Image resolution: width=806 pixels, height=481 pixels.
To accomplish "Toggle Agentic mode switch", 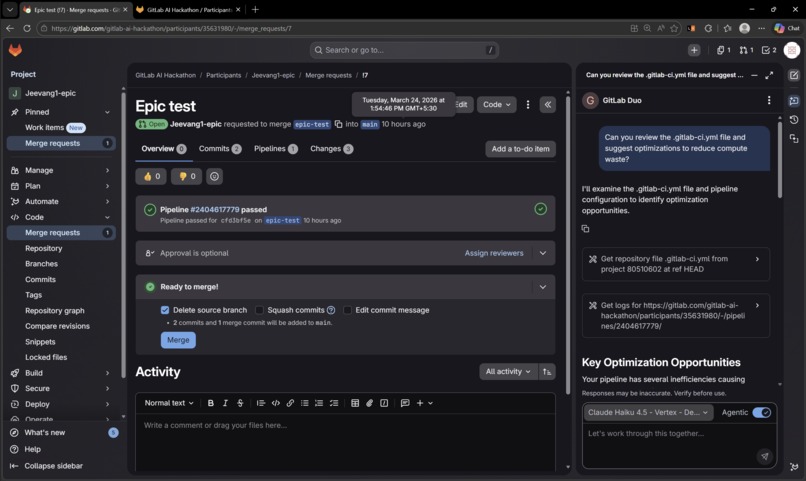I will pos(761,412).
